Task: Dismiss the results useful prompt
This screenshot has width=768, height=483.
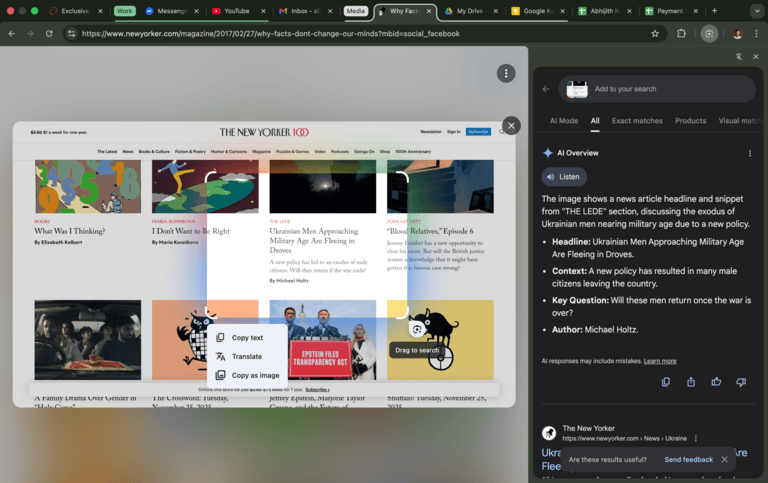Action: pyautogui.click(x=724, y=459)
